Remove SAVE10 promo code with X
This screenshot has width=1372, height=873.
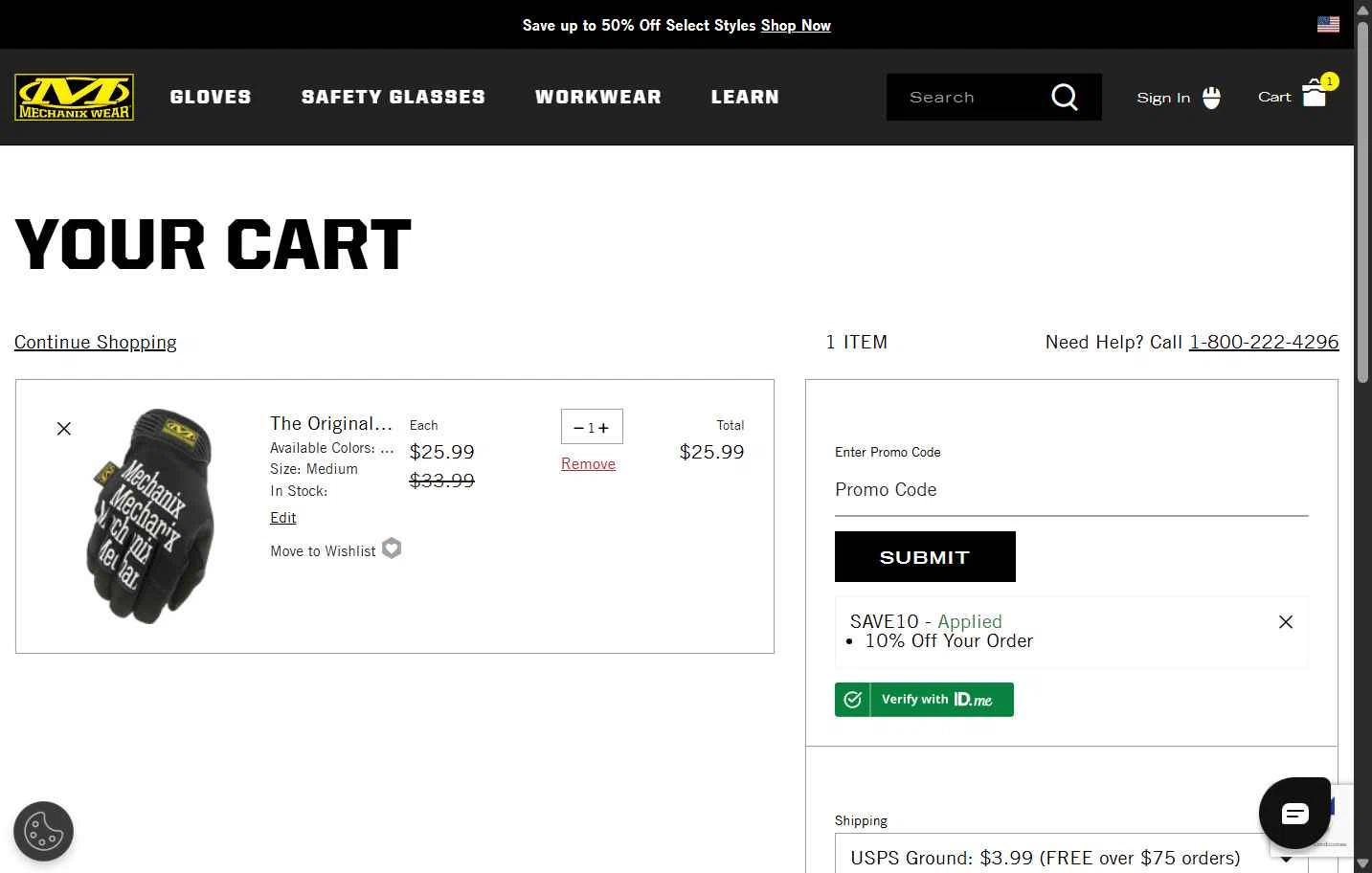click(1286, 622)
